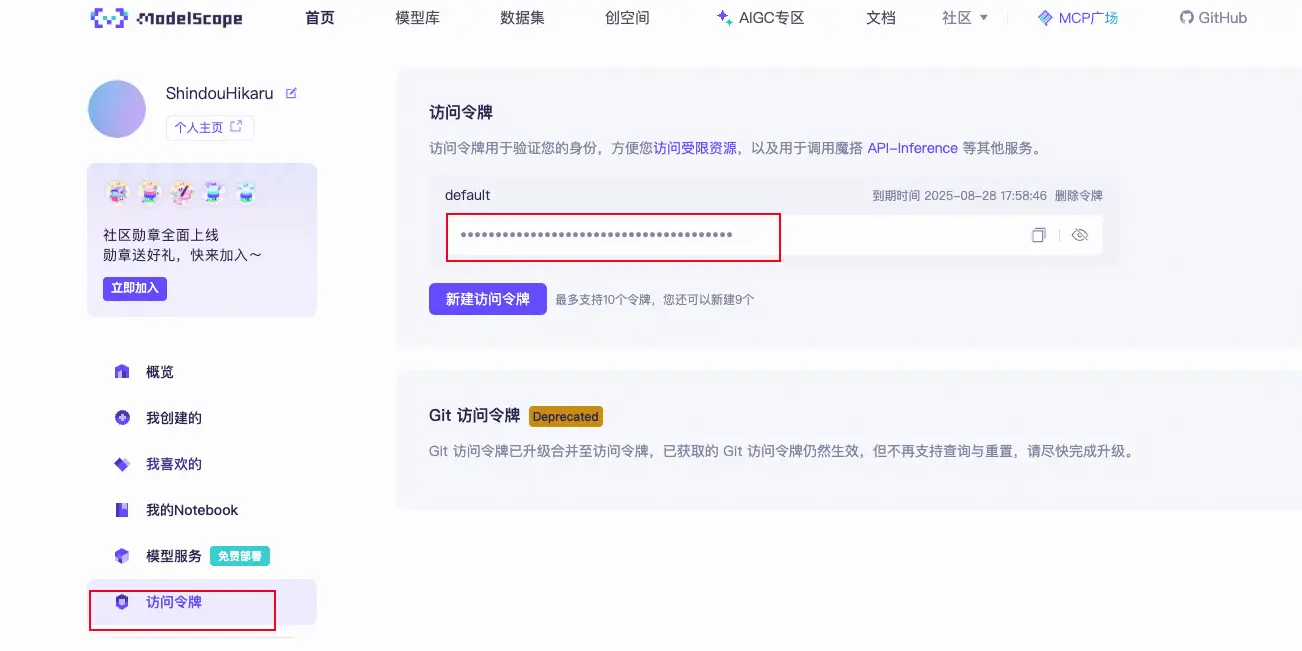Open 个人主页 button
Screen dimensions: 1302x651
(x=209, y=127)
